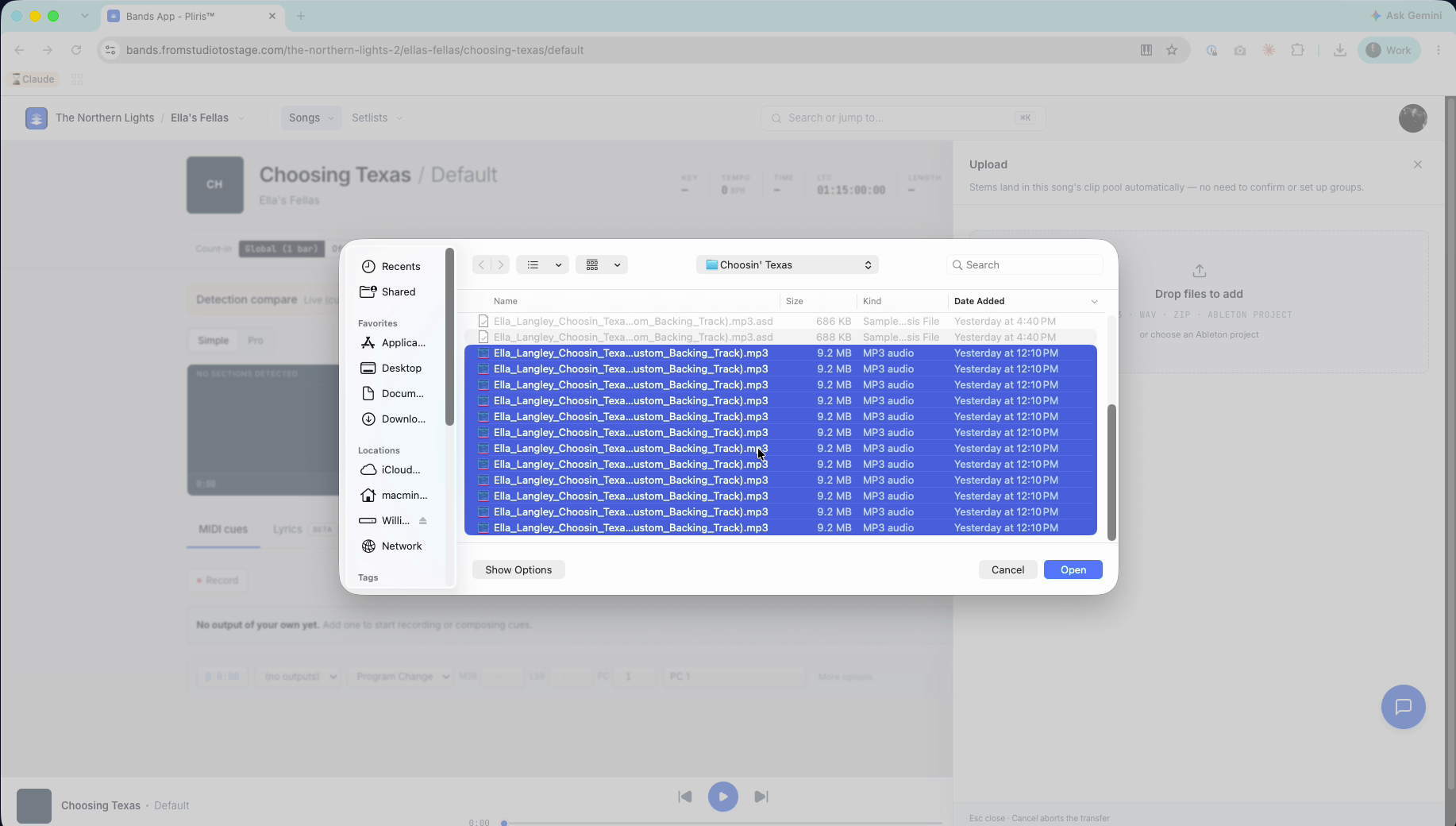Expand the Ella's Fellas dropdown arrow

[241, 118]
